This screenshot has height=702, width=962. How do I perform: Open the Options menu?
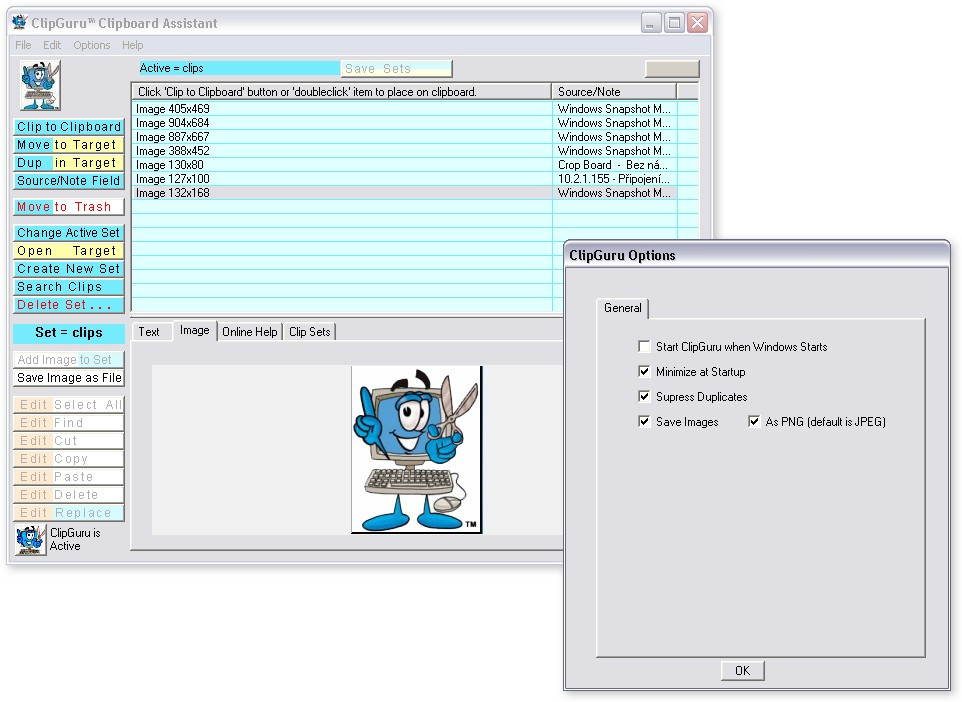click(91, 45)
